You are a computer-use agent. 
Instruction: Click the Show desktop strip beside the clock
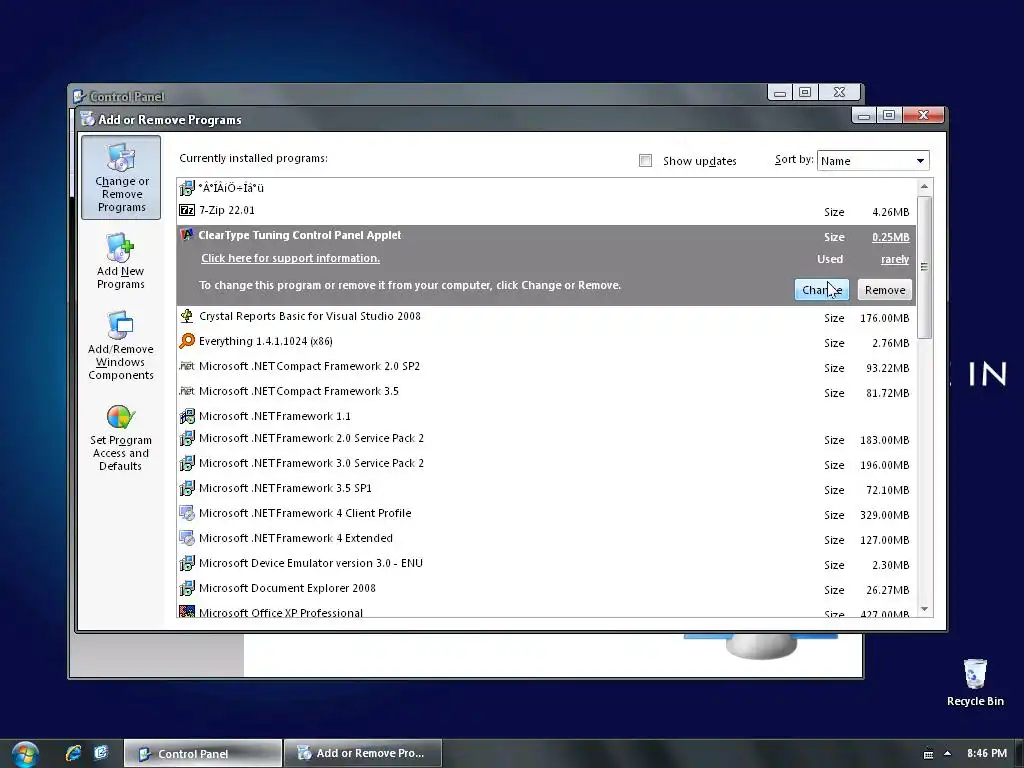(1020, 754)
